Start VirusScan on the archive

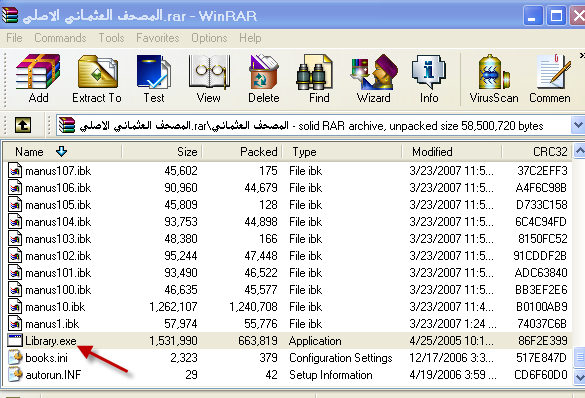(x=494, y=78)
